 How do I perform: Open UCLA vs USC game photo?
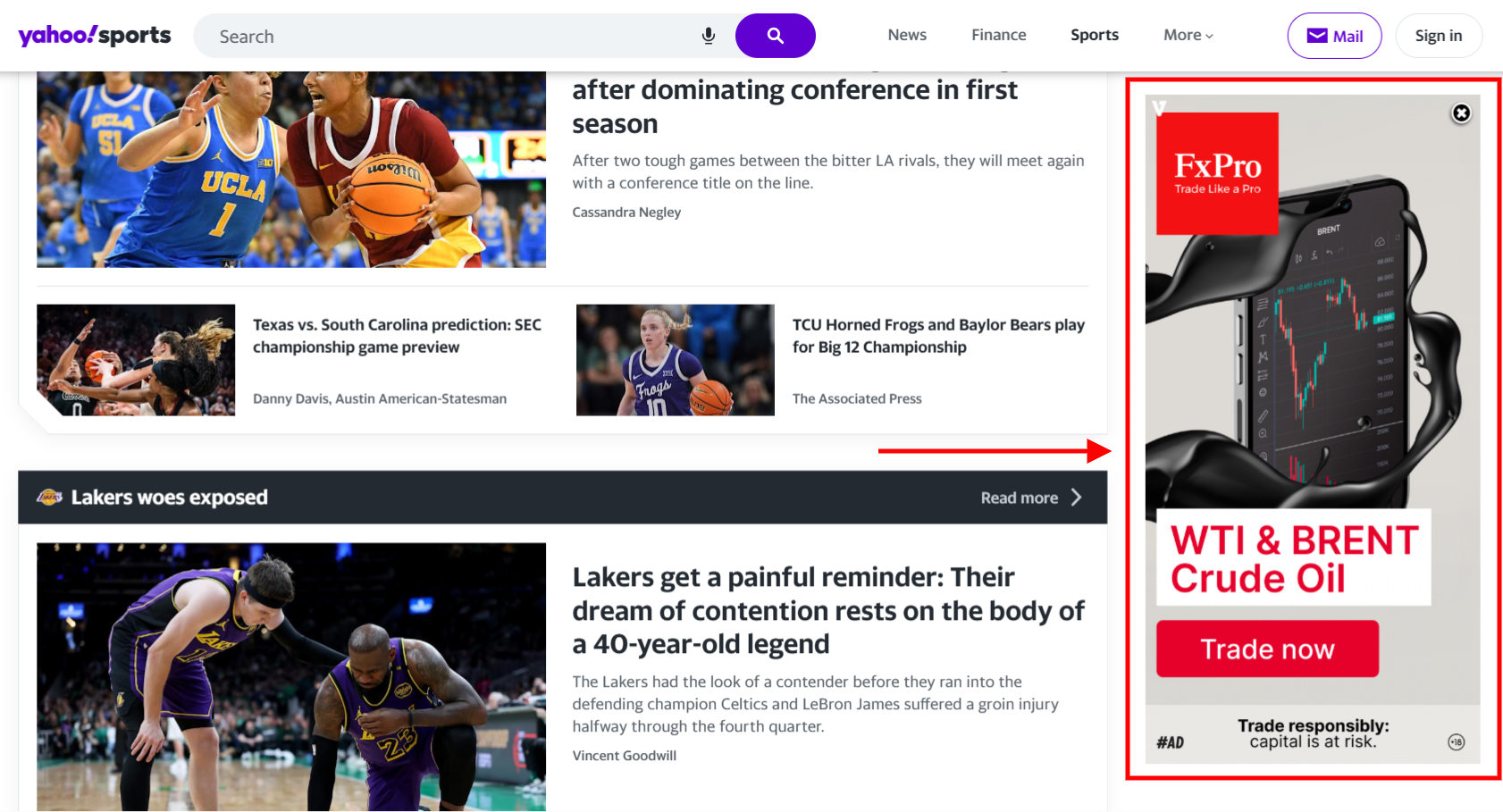pyautogui.click(x=291, y=170)
